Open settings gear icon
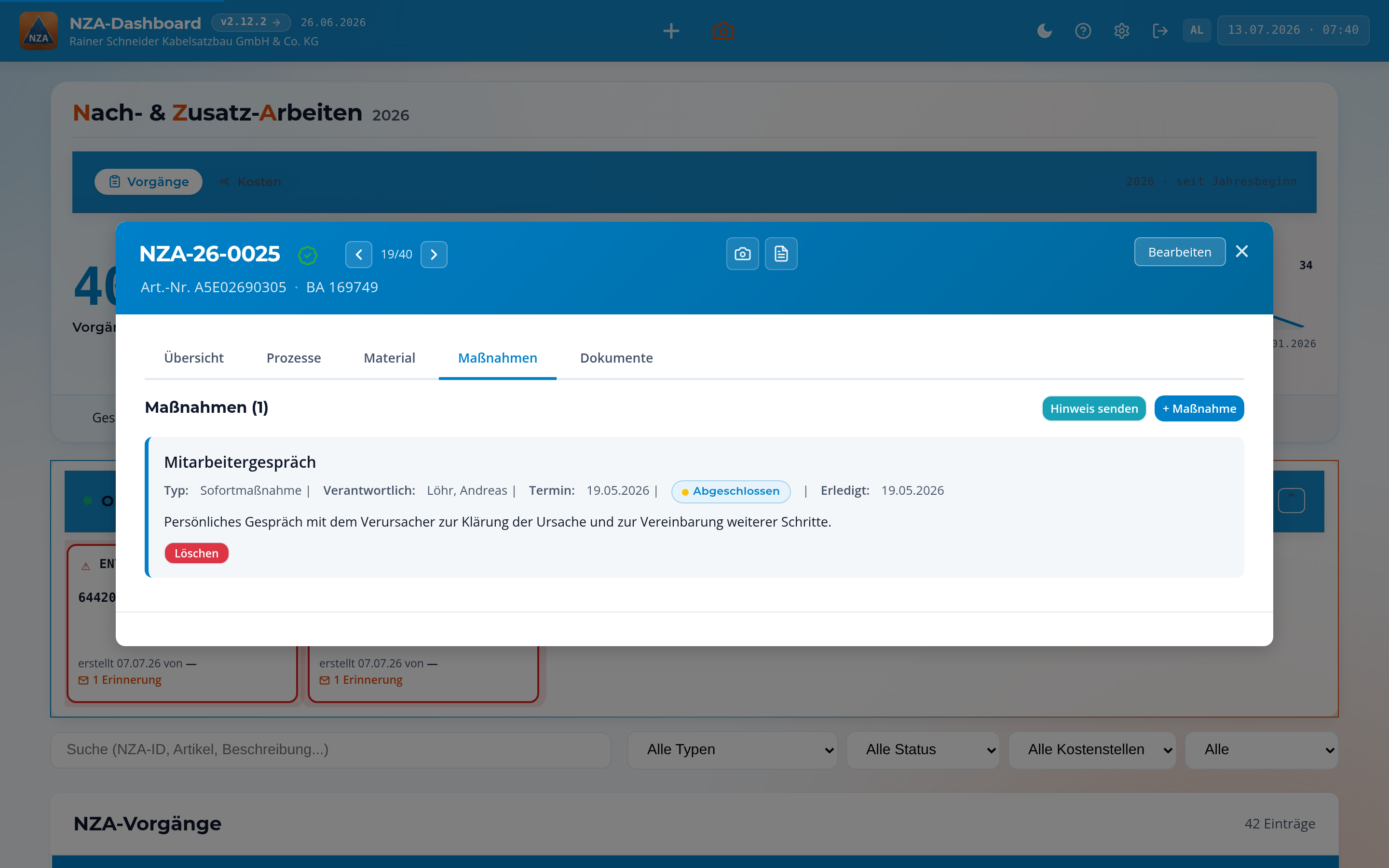The image size is (1389, 868). click(1121, 30)
